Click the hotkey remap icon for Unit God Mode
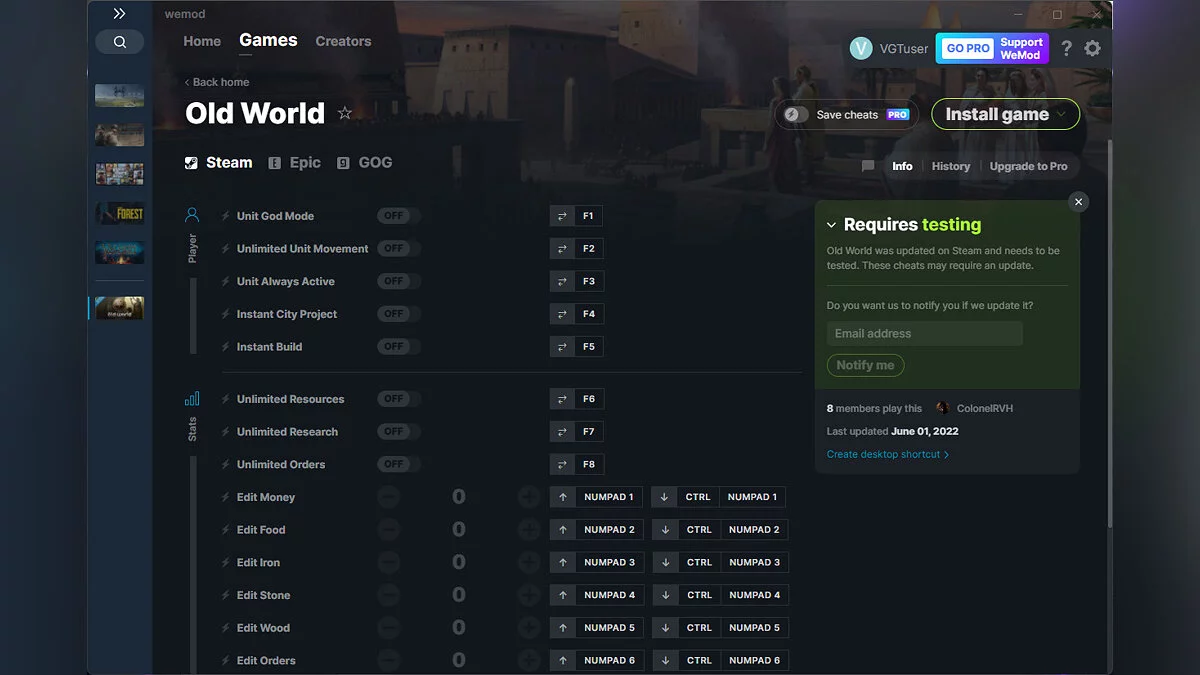1200x675 pixels. click(x=561, y=215)
